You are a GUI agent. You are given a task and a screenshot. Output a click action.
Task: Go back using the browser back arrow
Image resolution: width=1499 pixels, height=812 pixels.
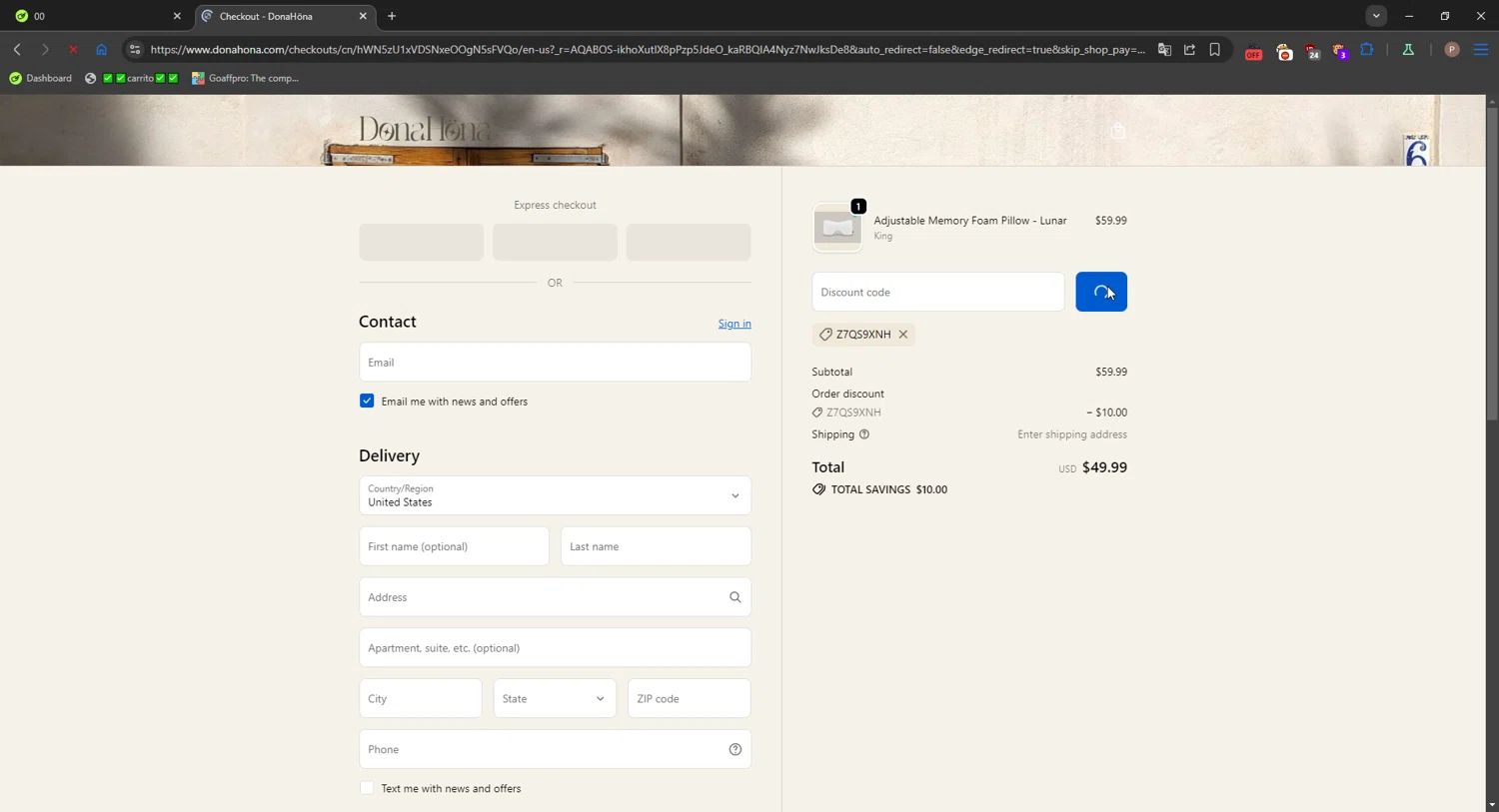pos(17,49)
